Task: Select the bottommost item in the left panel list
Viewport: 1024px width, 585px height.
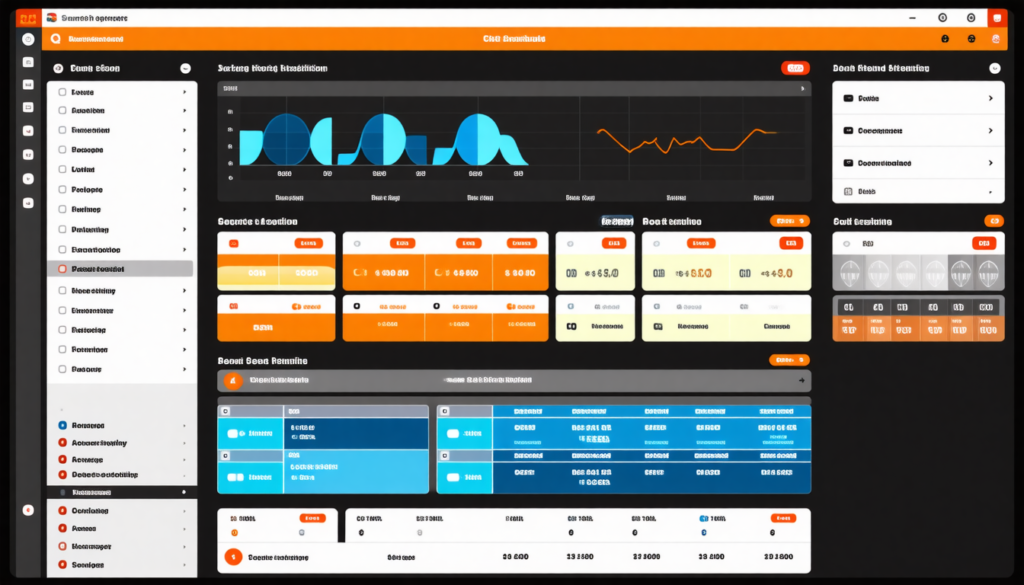Action: pyautogui.click(x=122, y=564)
